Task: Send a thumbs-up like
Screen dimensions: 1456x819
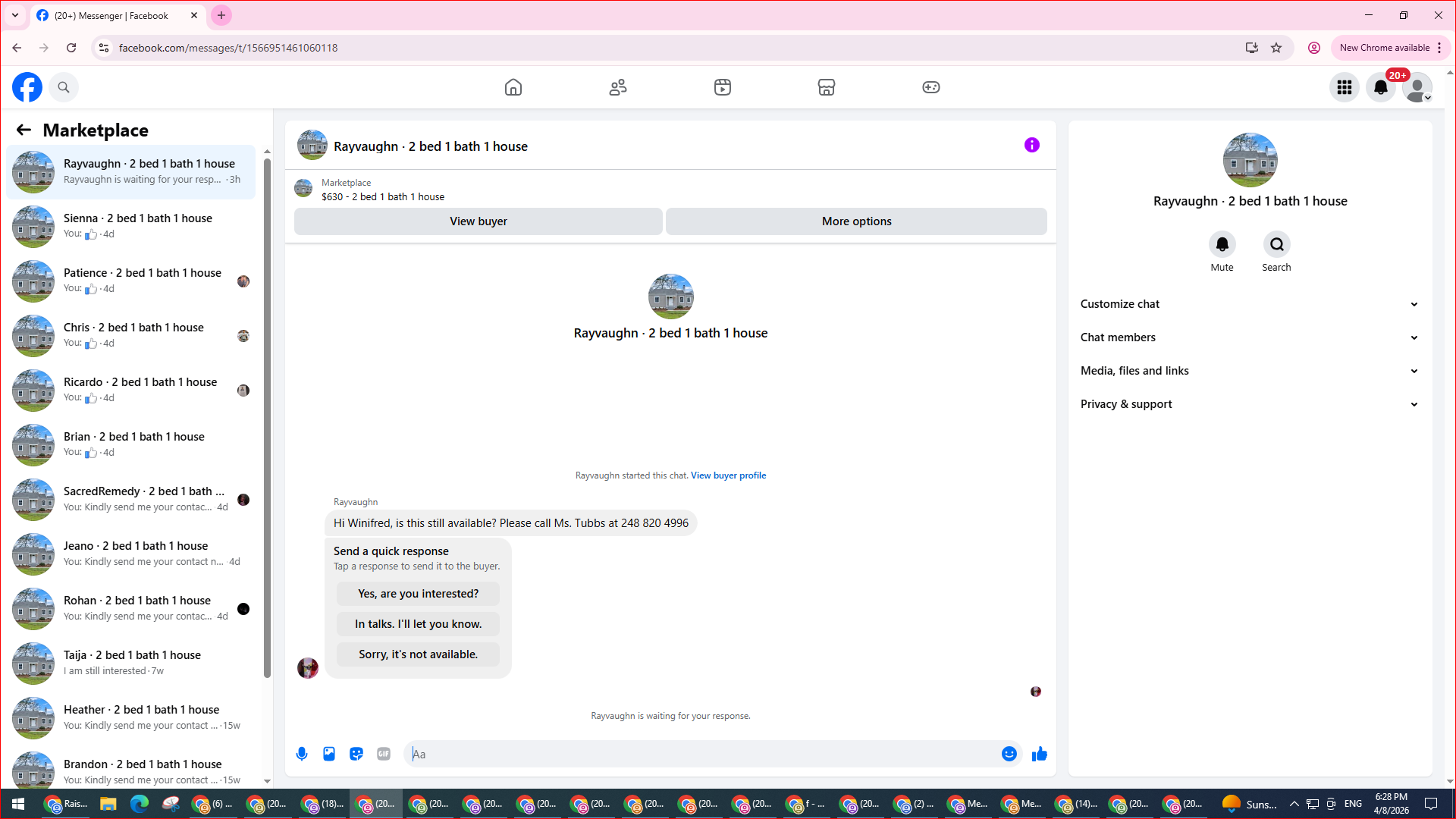Action: (x=1040, y=754)
